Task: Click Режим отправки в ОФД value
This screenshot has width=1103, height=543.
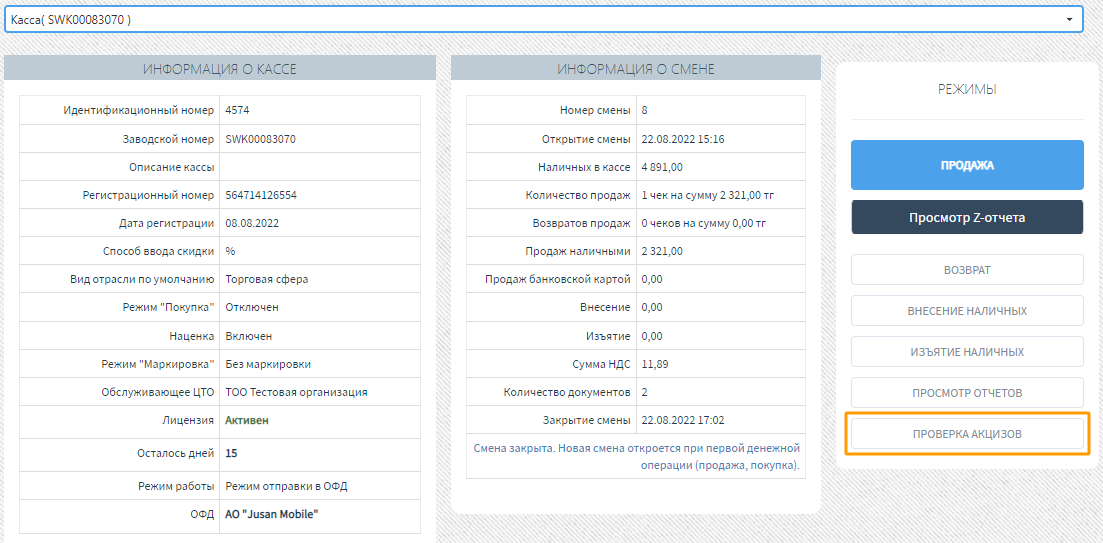Action: [x=286, y=486]
